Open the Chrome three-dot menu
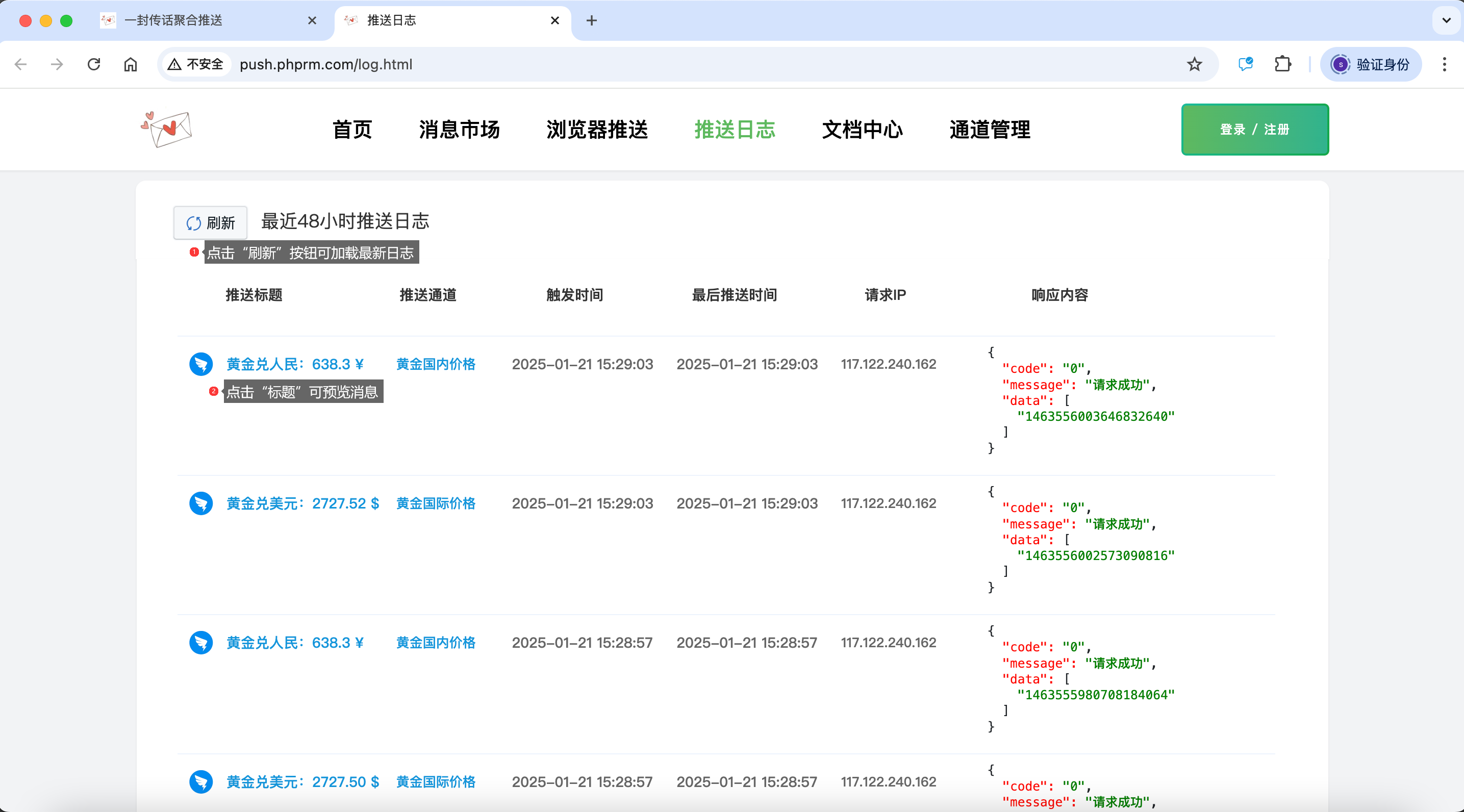 (x=1444, y=64)
